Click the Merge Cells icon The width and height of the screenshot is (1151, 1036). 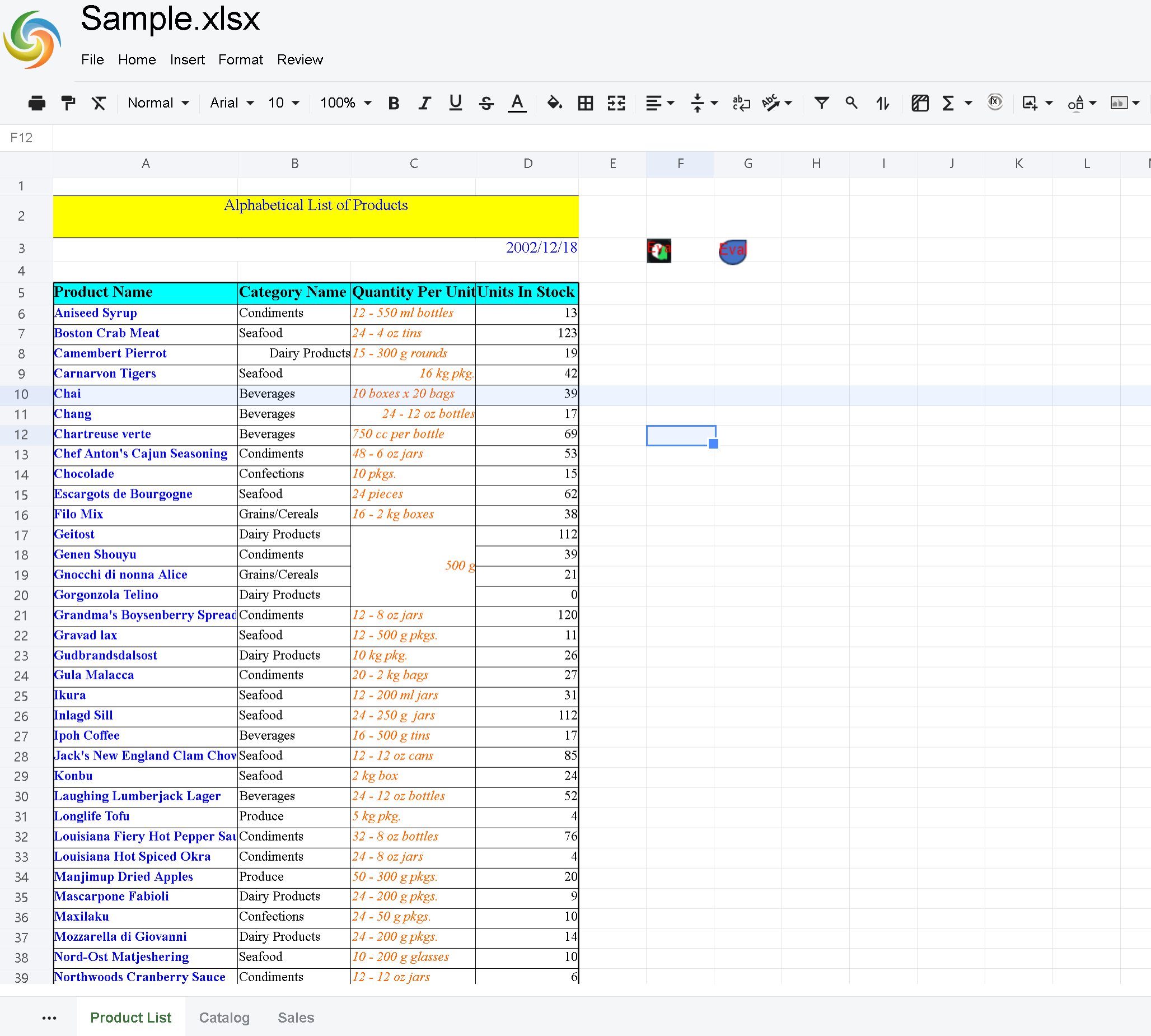[616, 103]
